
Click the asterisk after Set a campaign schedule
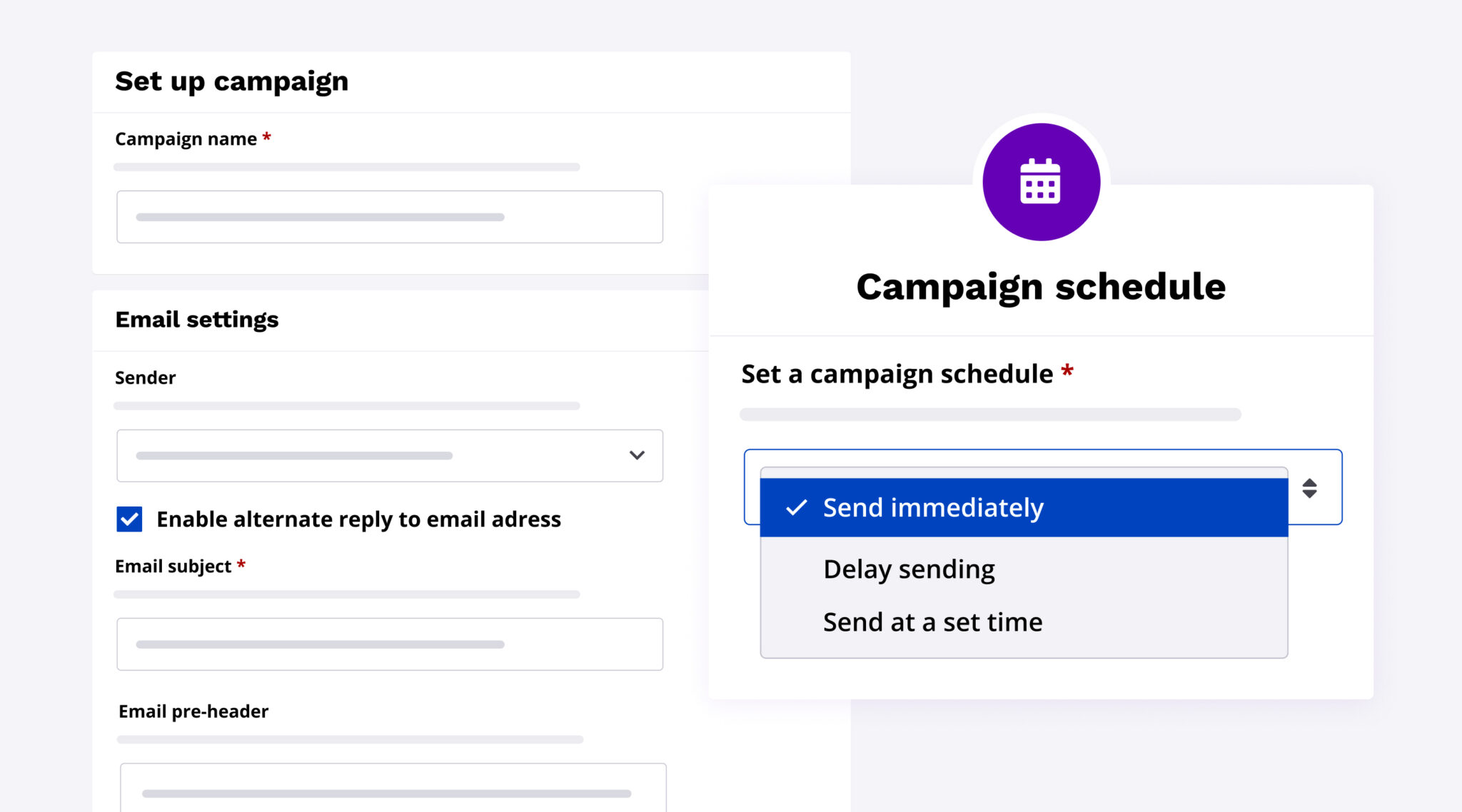tap(1067, 372)
